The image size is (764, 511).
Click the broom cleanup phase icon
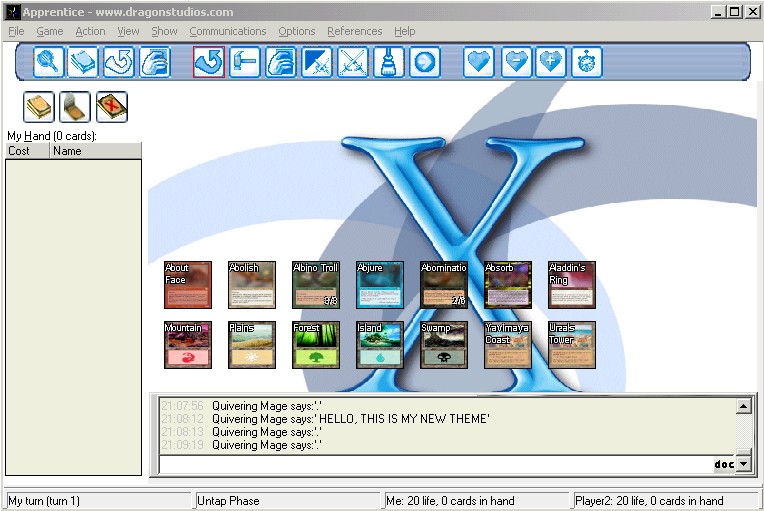click(389, 62)
